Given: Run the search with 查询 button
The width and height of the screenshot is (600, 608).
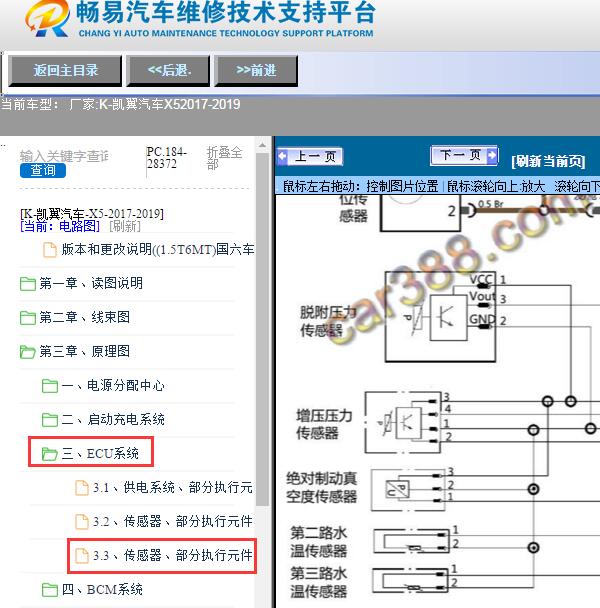Looking at the screenshot, I should 43,171.
